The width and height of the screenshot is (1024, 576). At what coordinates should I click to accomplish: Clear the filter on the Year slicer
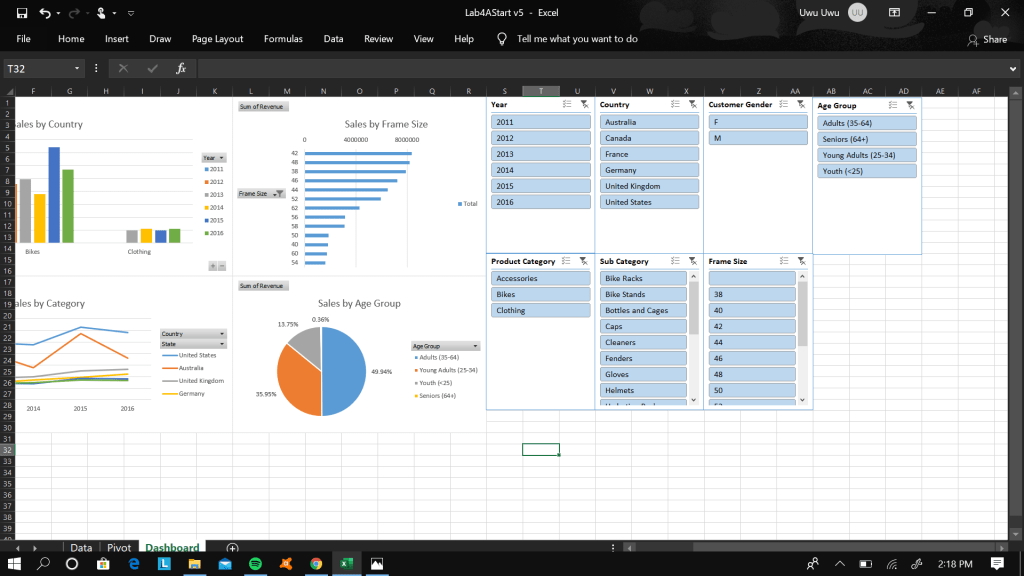click(x=584, y=104)
